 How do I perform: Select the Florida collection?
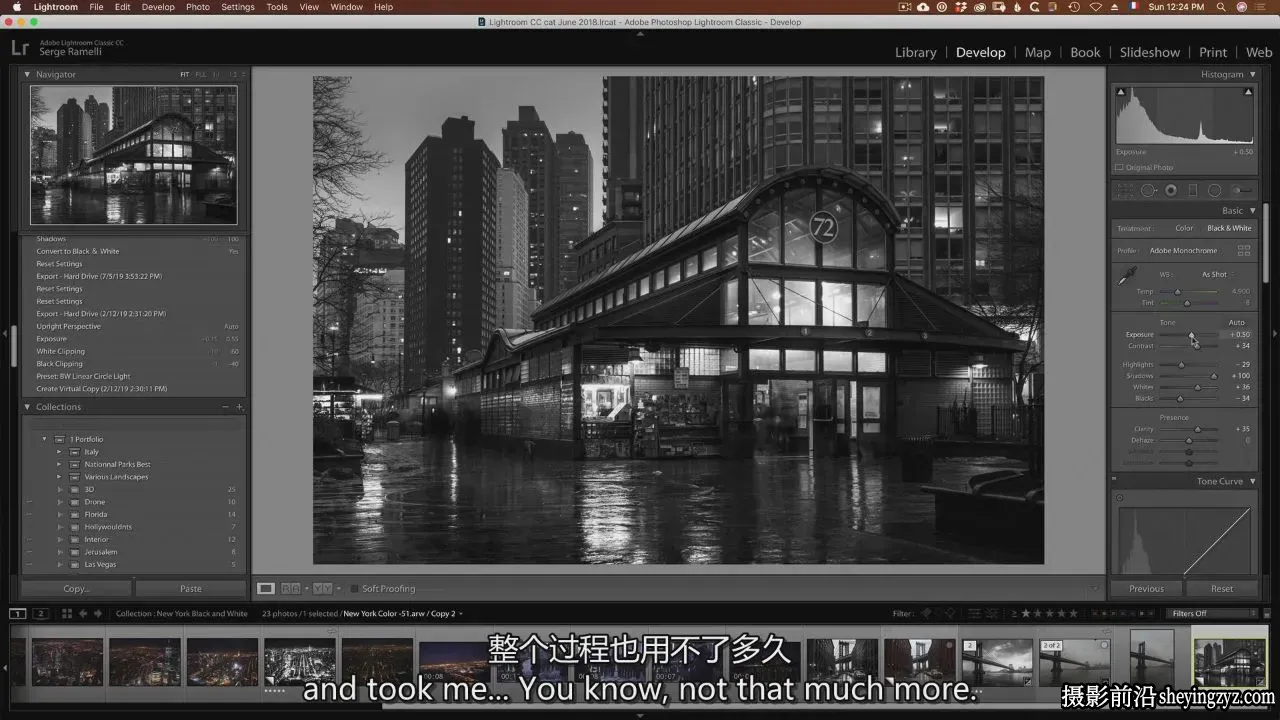click(96, 514)
